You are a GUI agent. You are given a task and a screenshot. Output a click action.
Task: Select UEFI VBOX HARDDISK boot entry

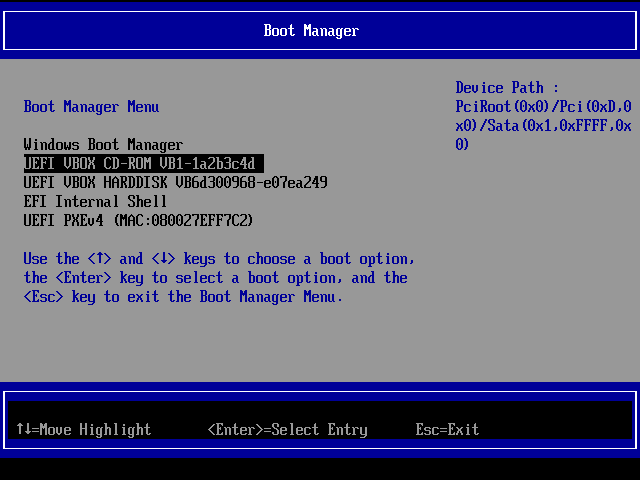tap(175, 182)
